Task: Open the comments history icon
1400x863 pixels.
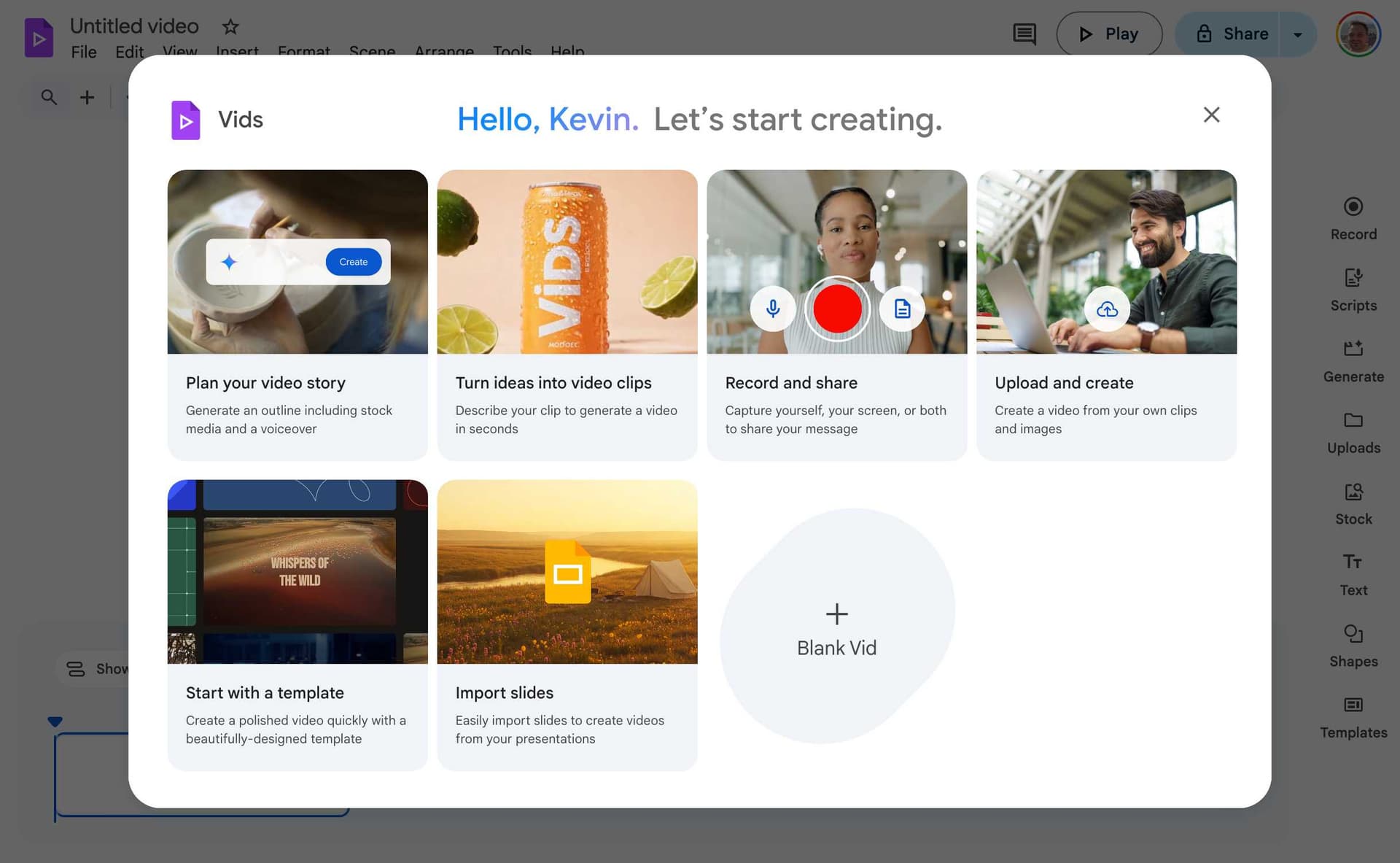Action: pyautogui.click(x=1024, y=34)
